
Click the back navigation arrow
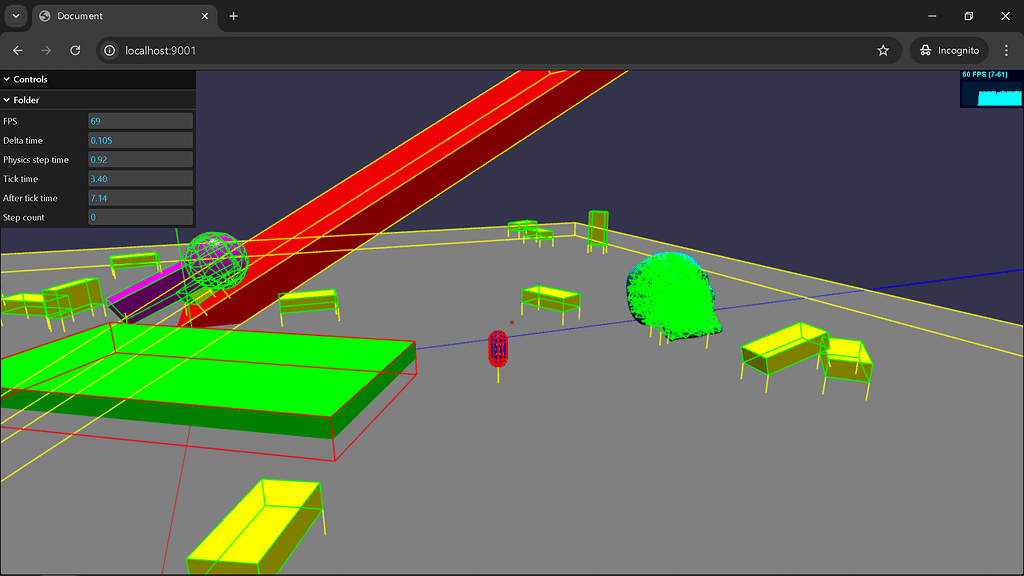click(x=17, y=50)
